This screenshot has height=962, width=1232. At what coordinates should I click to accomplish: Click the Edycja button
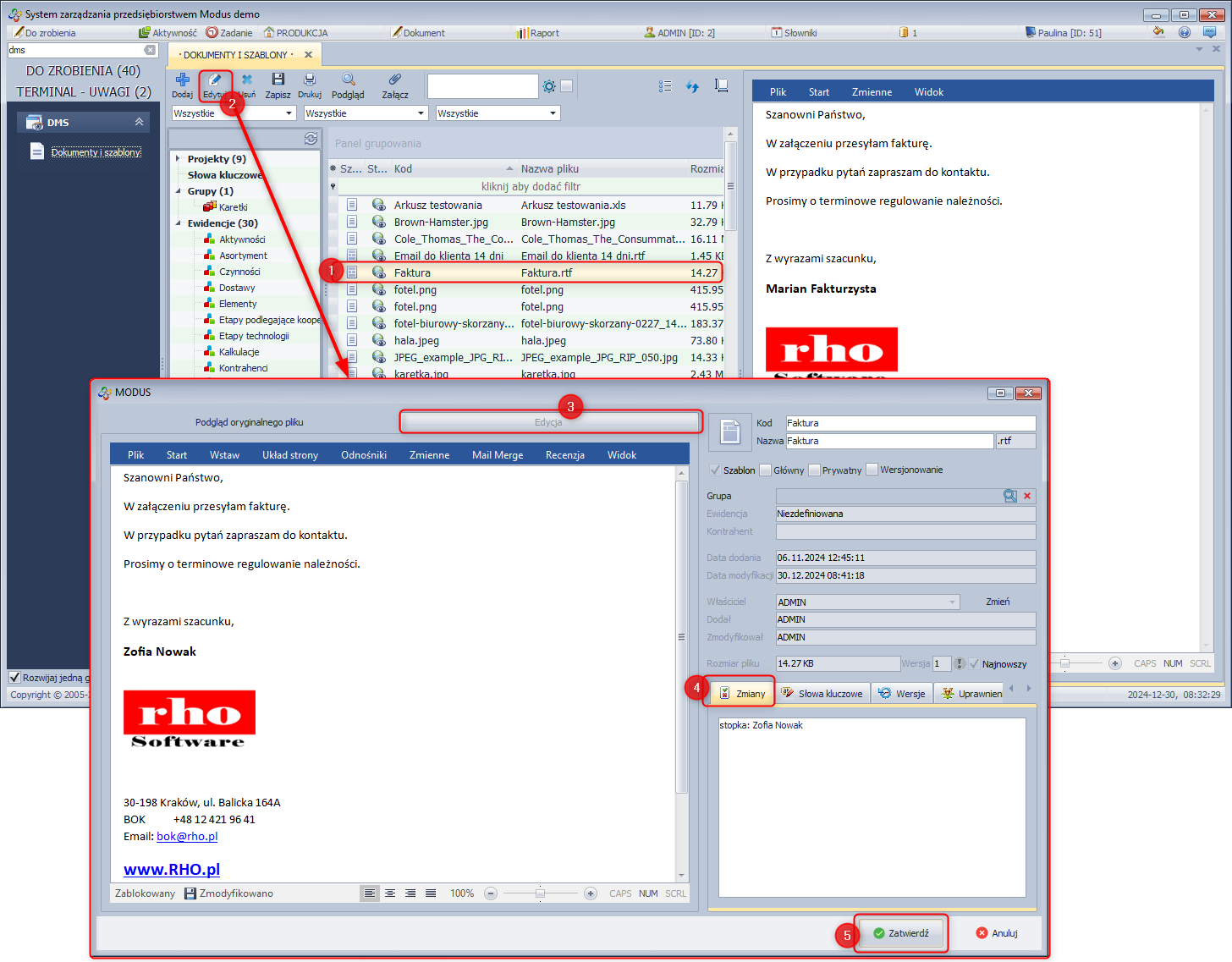click(548, 422)
